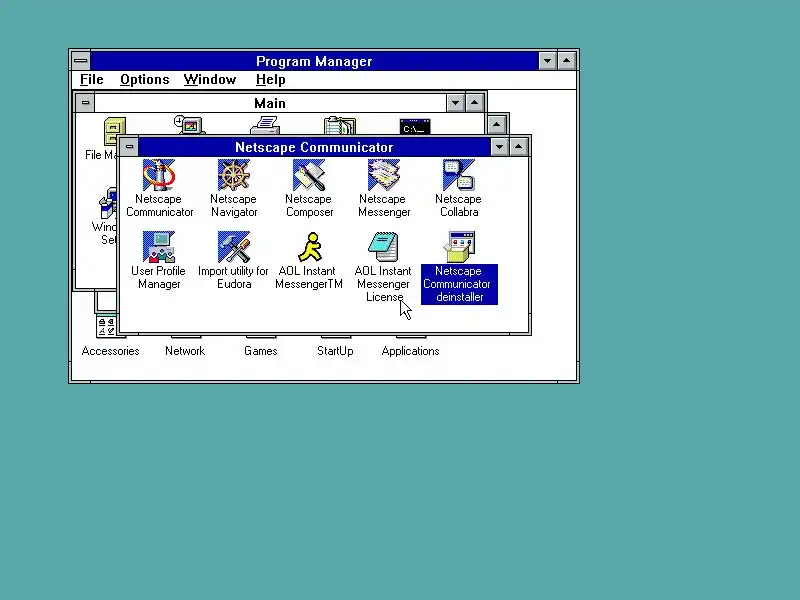Screen dimensions: 800x600
Task: Select the Applications program group
Action: 411,351
